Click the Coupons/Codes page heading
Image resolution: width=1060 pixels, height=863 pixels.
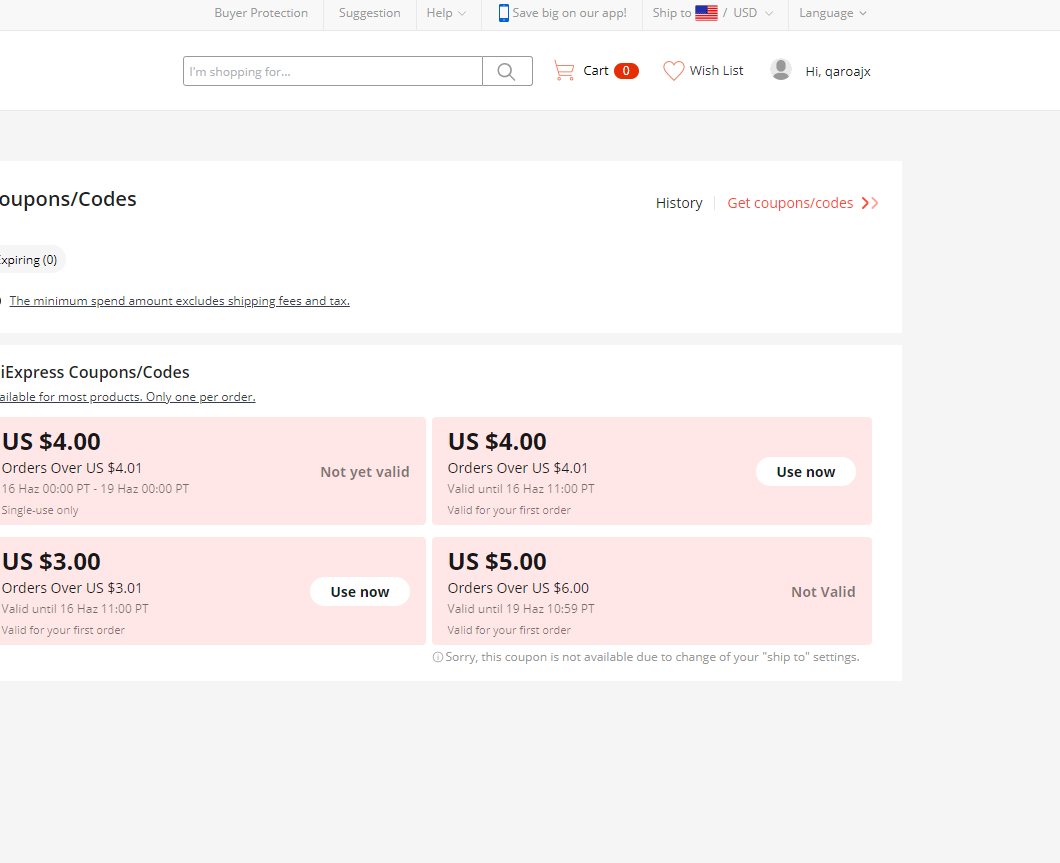pyautogui.click(x=68, y=199)
